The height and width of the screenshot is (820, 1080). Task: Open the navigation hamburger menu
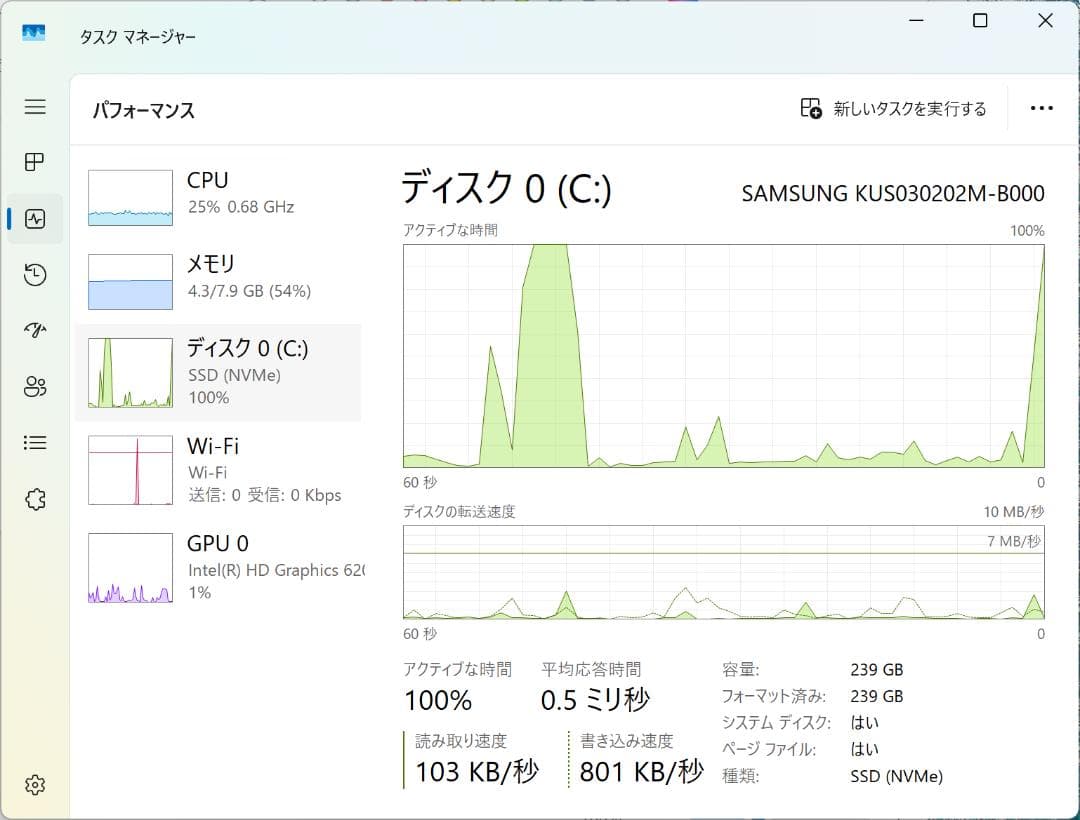pyautogui.click(x=34, y=107)
